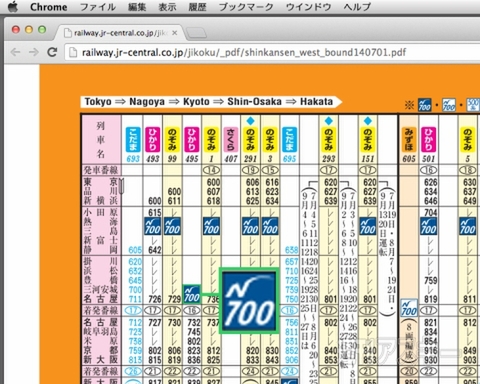Click the N700 icon in the ひかり 501 column

(428, 226)
